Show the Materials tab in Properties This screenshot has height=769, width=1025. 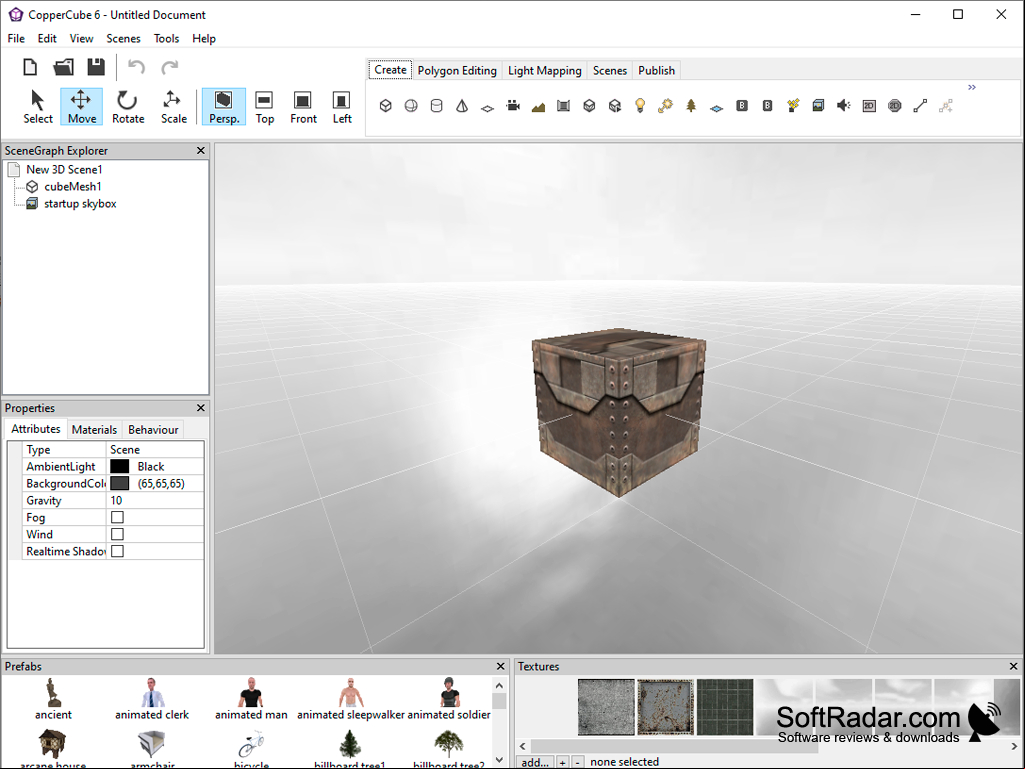click(94, 430)
